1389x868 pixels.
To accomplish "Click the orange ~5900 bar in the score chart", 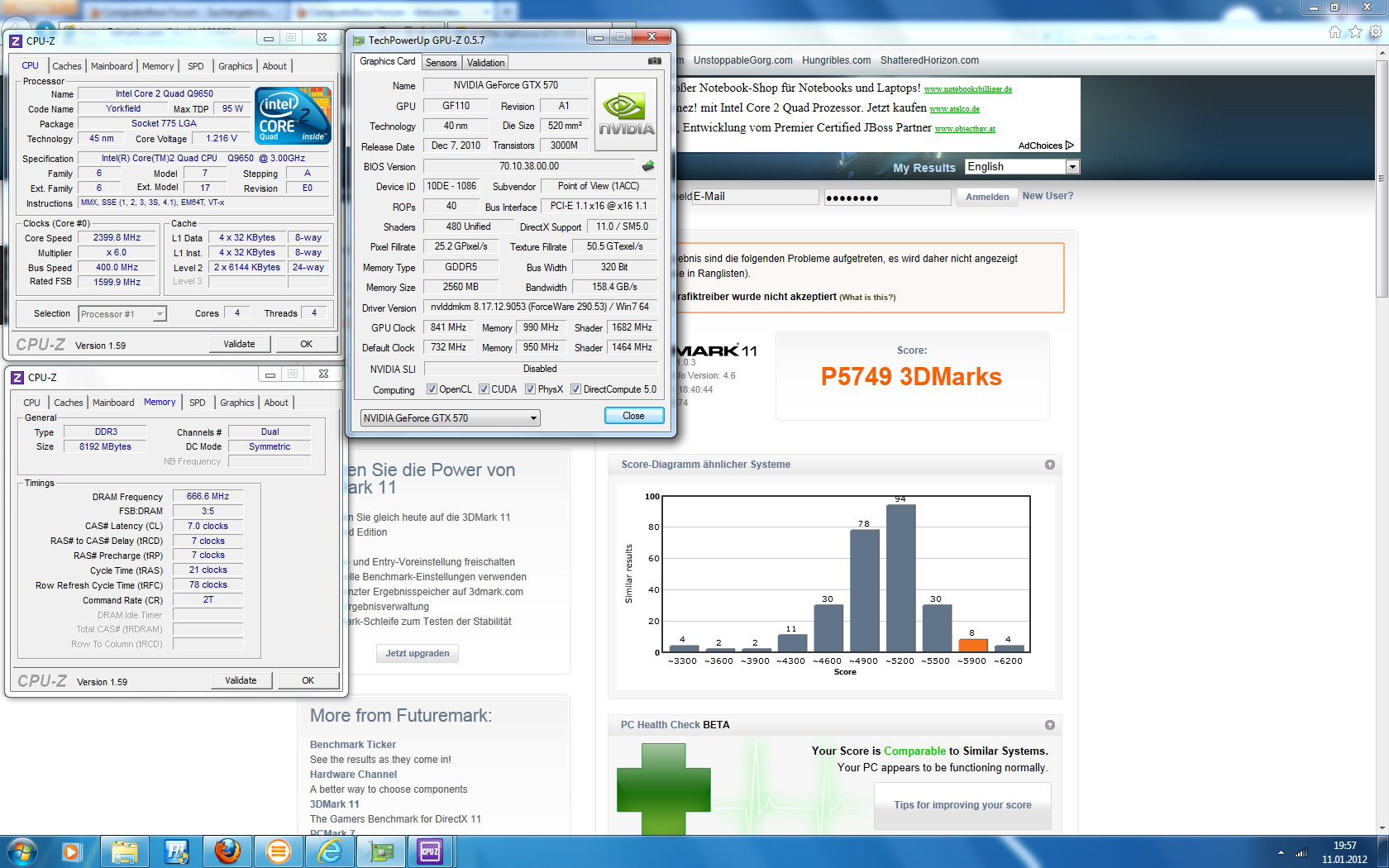I will 973,646.
